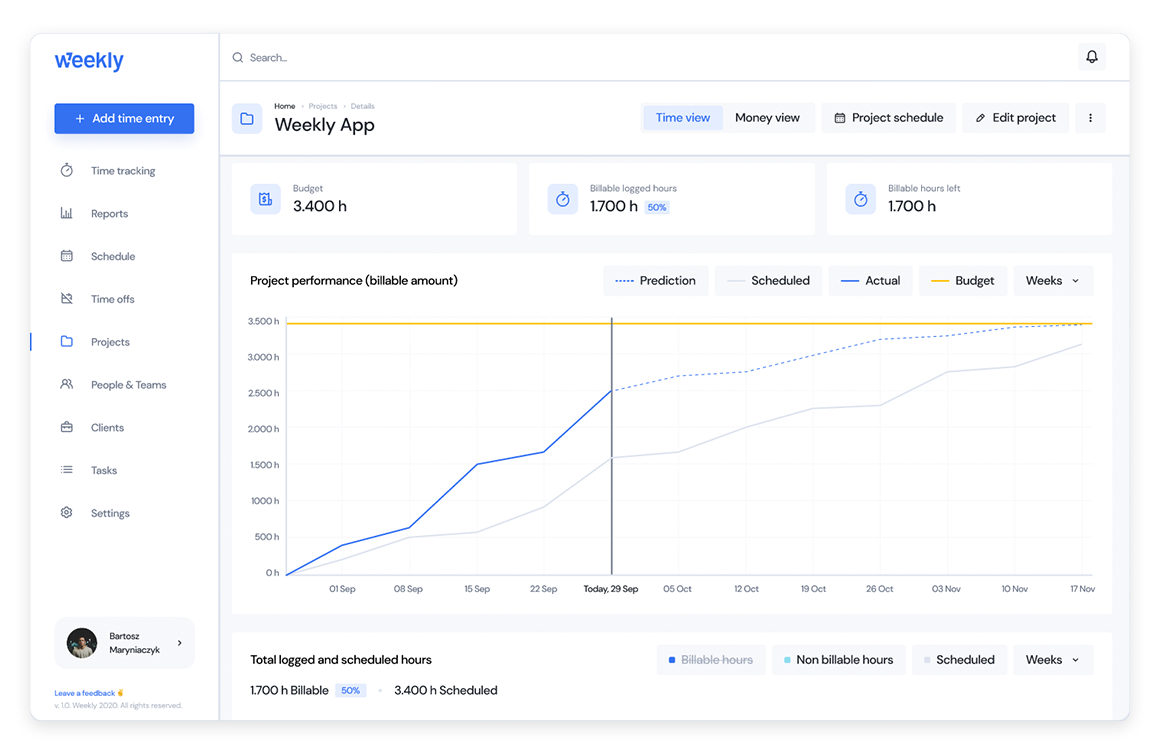This screenshot has width=1160, height=750.
Task: Click the Reports bar chart icon
Action: (67, 214)
